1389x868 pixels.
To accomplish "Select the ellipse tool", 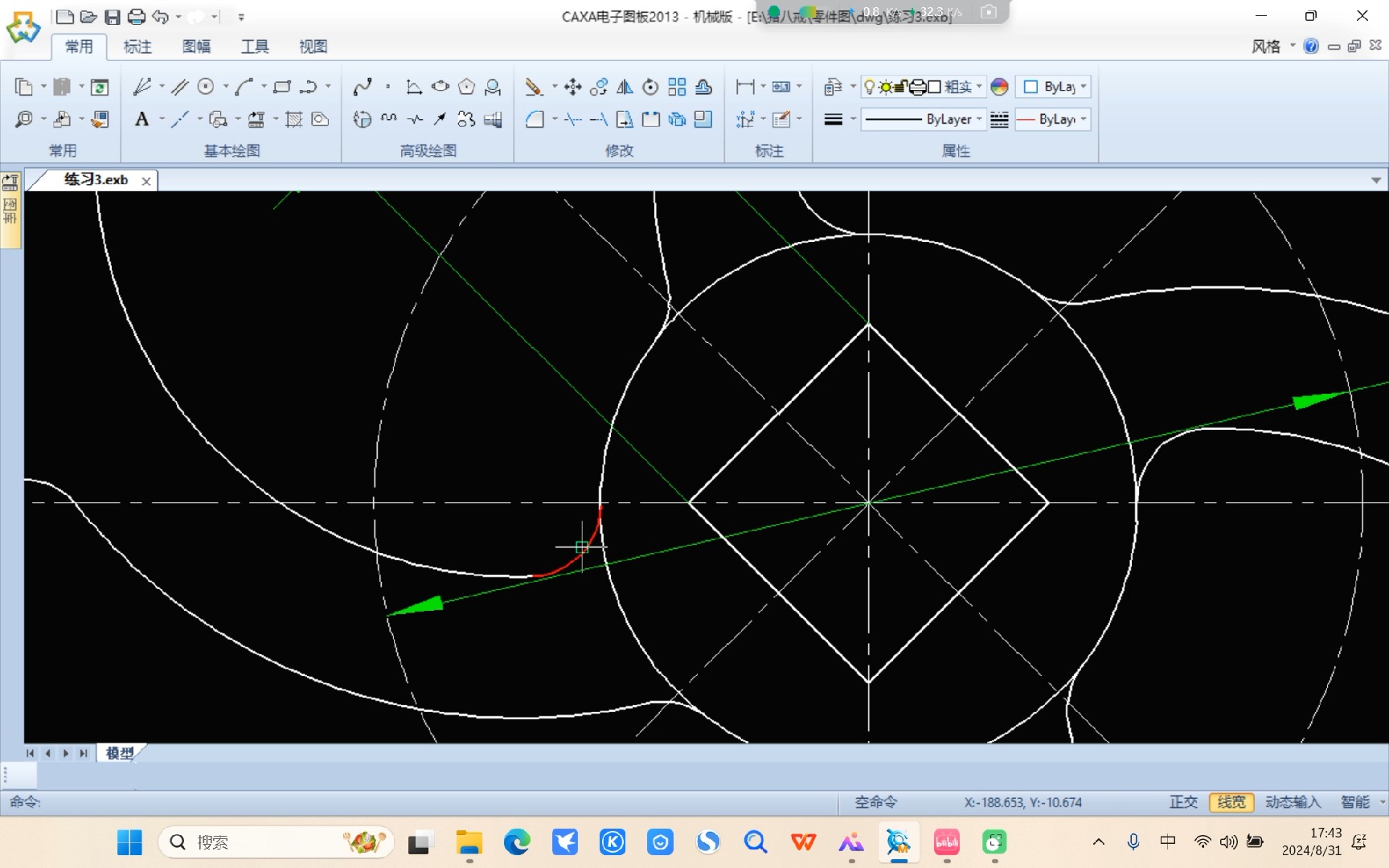I will pos(440,86).
